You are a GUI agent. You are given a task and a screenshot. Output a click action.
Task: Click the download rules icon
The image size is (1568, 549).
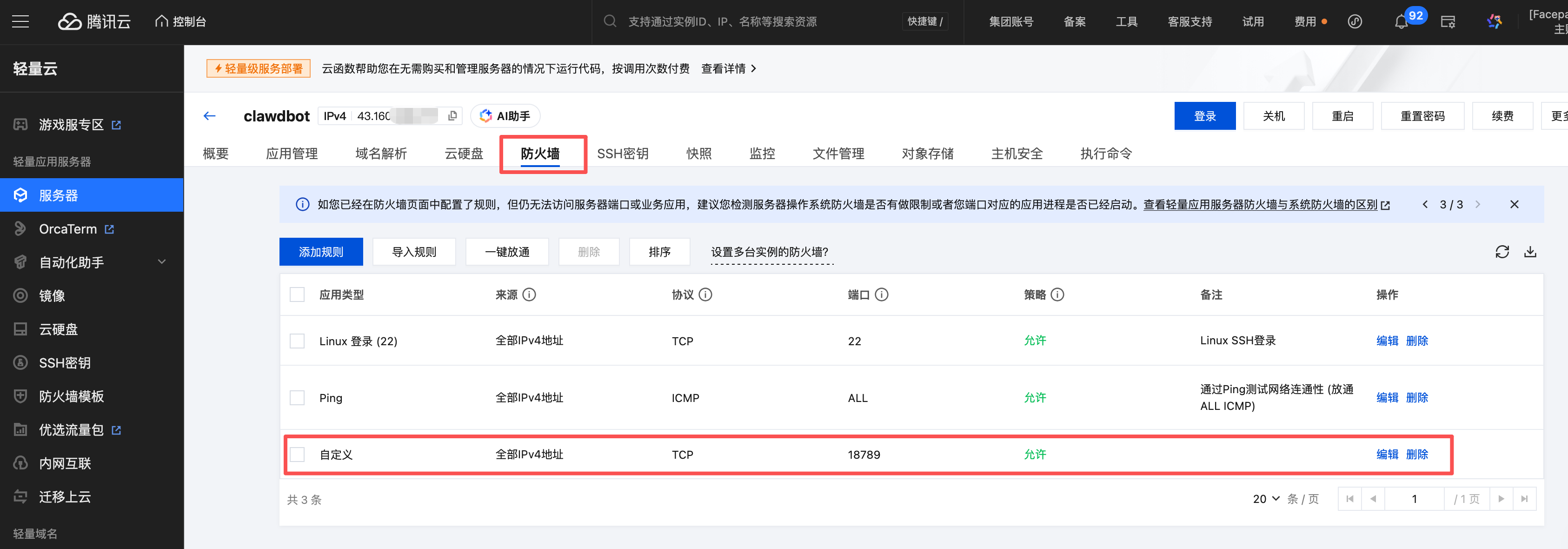click(1530, 252)
